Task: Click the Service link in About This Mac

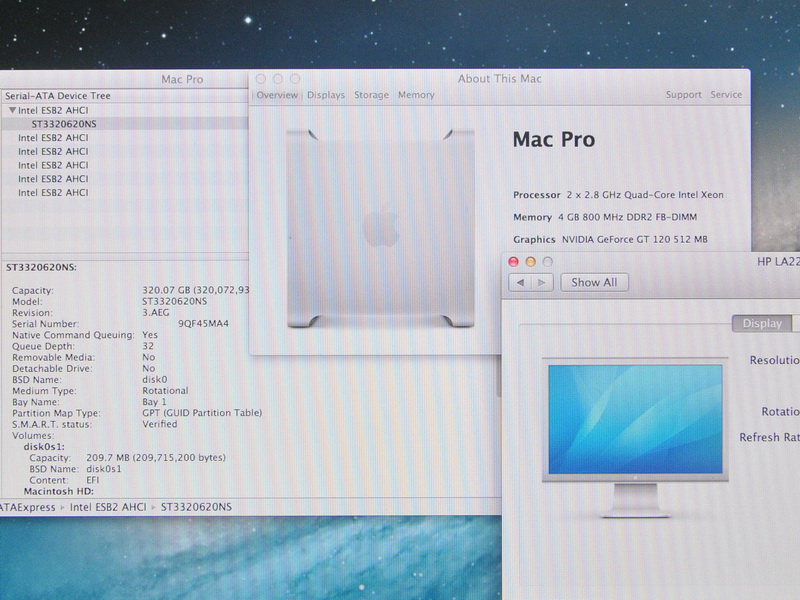Action: point(726,95)
